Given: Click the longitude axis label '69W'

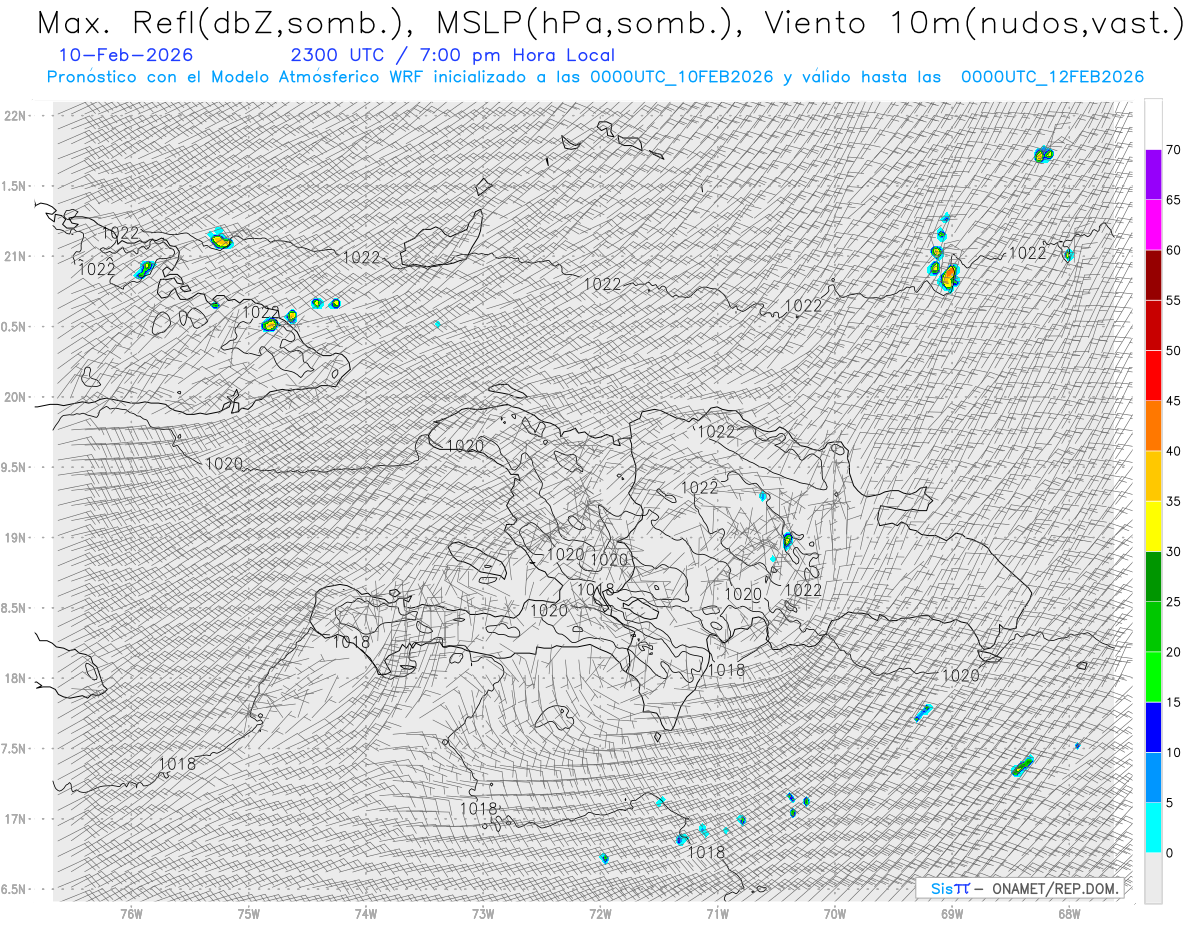Looking at the screenshot, I should coord(952,914).
